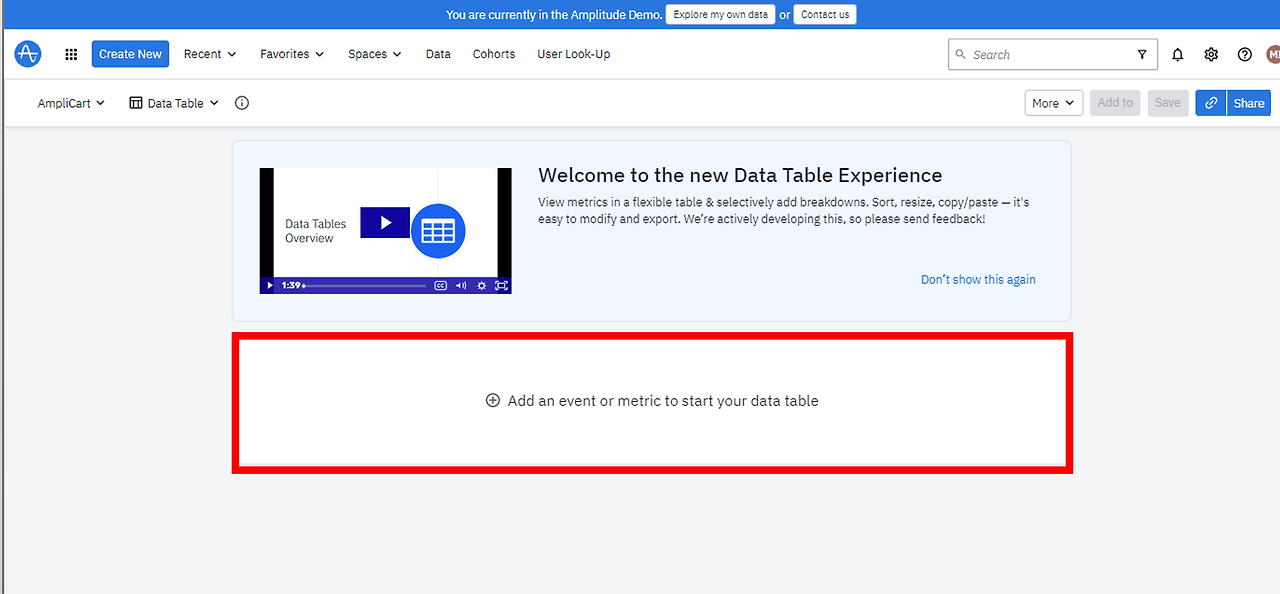This screenshot has height=594, width=1280.
Task: Open the Data menu item
Action: click(438, 54)
